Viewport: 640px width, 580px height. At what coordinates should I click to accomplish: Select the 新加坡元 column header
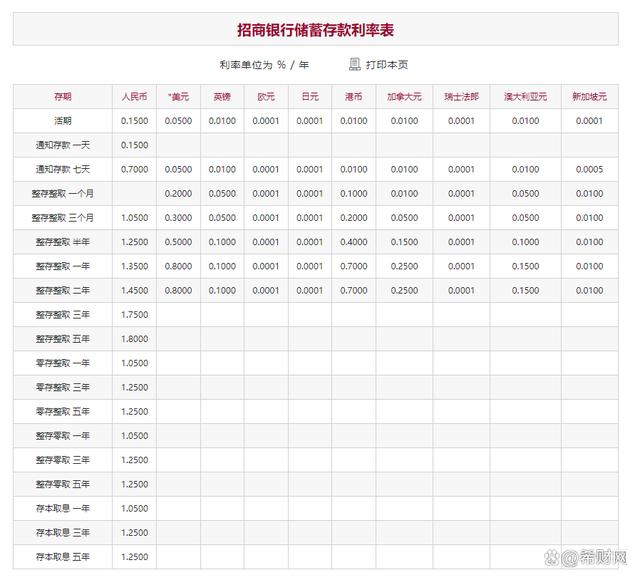tap(589, 97)
